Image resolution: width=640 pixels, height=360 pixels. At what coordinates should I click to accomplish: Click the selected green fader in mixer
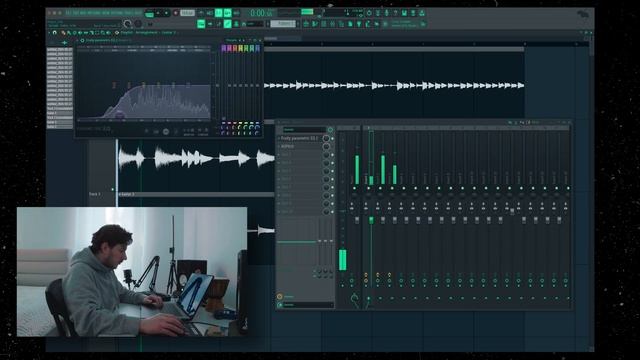[371, 220]
